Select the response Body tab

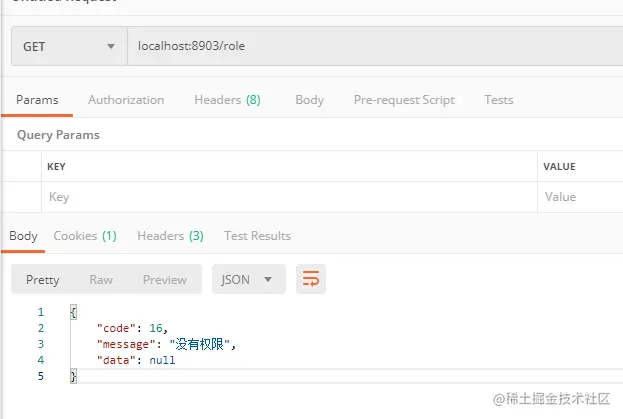[x=23, y=236]
